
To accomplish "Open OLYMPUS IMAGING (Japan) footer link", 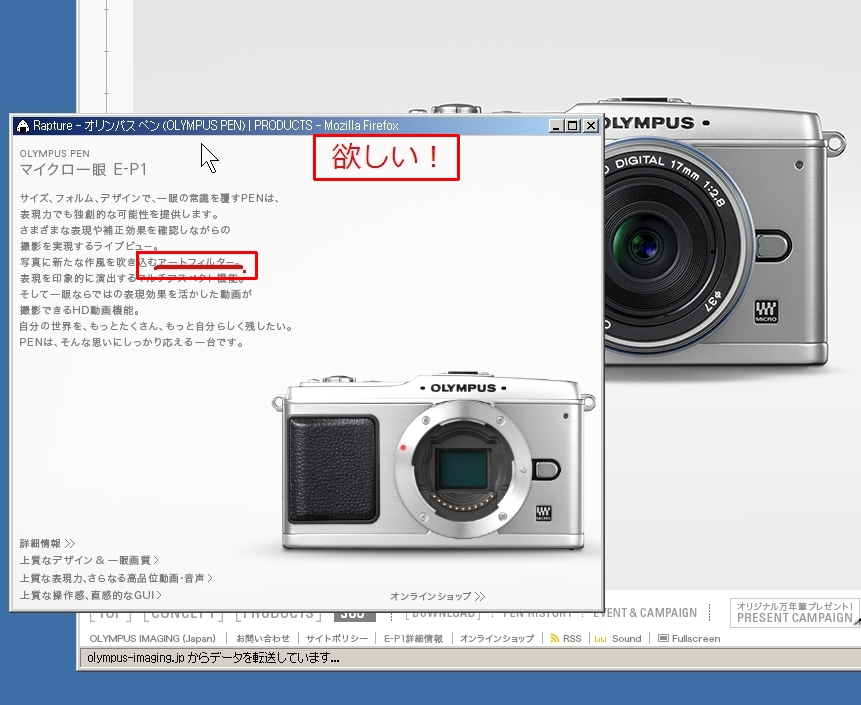I will pyautogui.click(x=153, y=639).
